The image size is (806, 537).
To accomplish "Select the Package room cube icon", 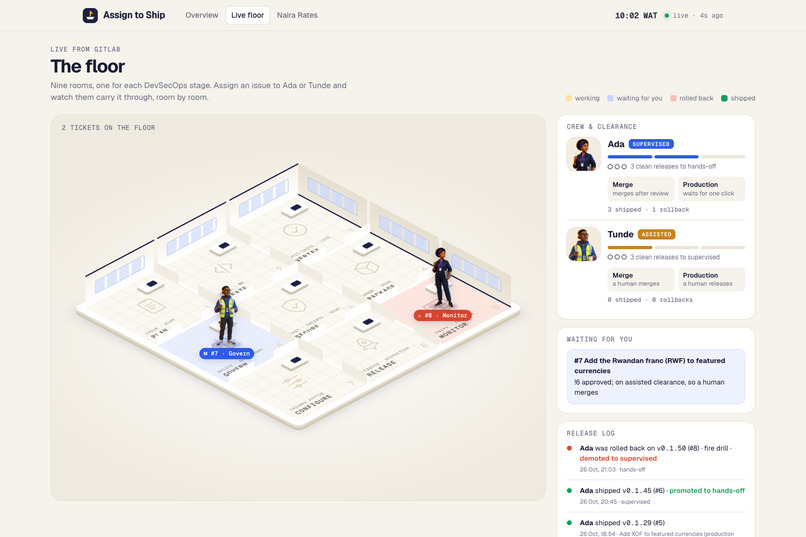I will [367, 268].
